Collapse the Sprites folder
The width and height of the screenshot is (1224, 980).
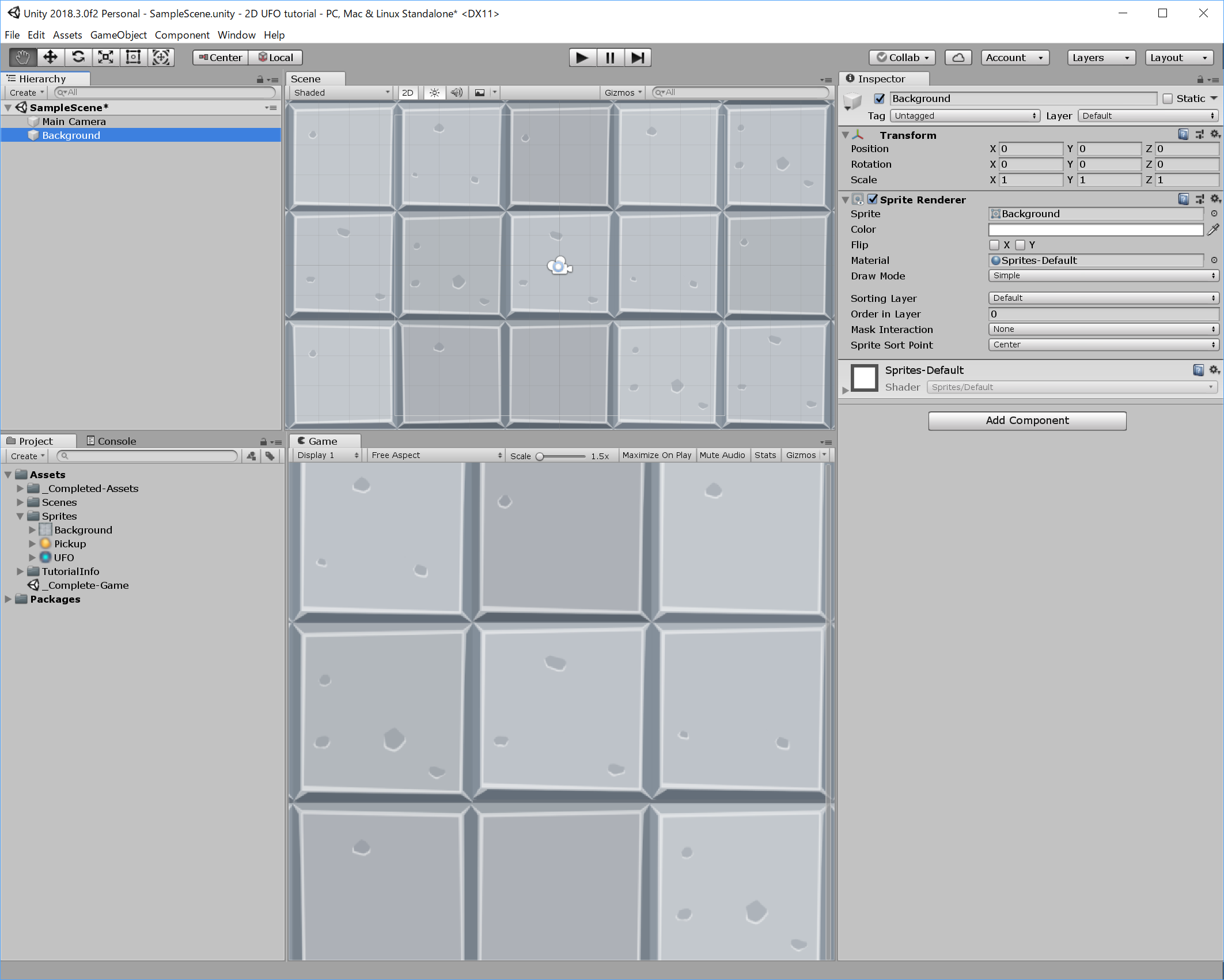tap(20, 516)
